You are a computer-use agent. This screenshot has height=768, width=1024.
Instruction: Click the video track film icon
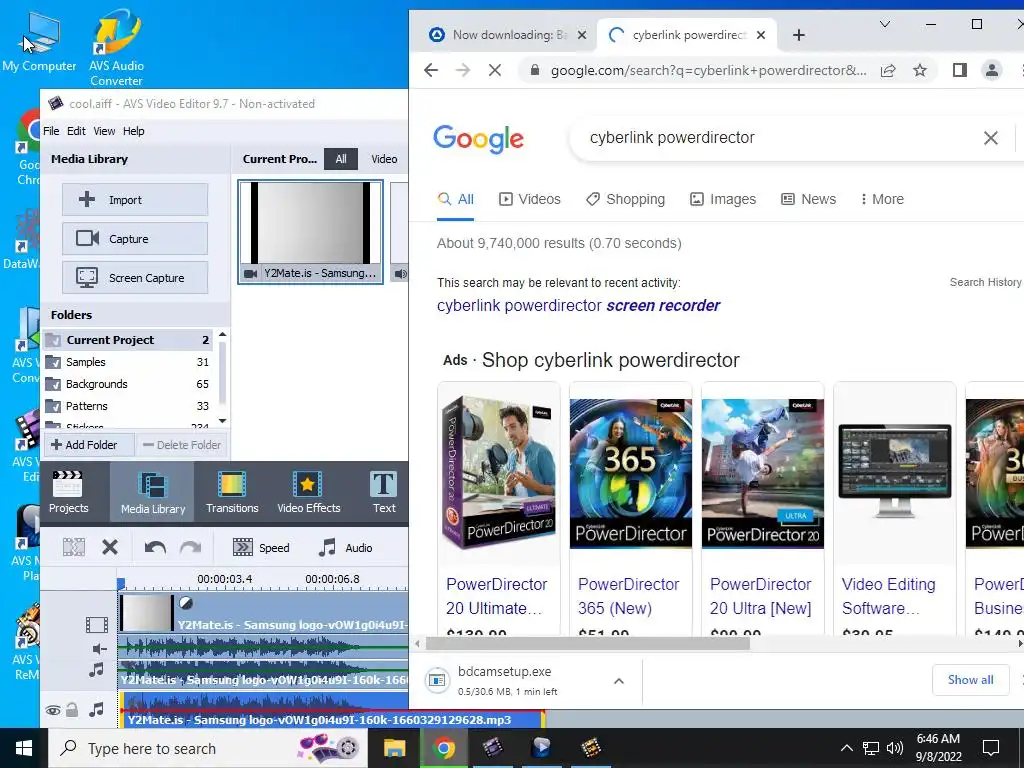tap(97, 625)
